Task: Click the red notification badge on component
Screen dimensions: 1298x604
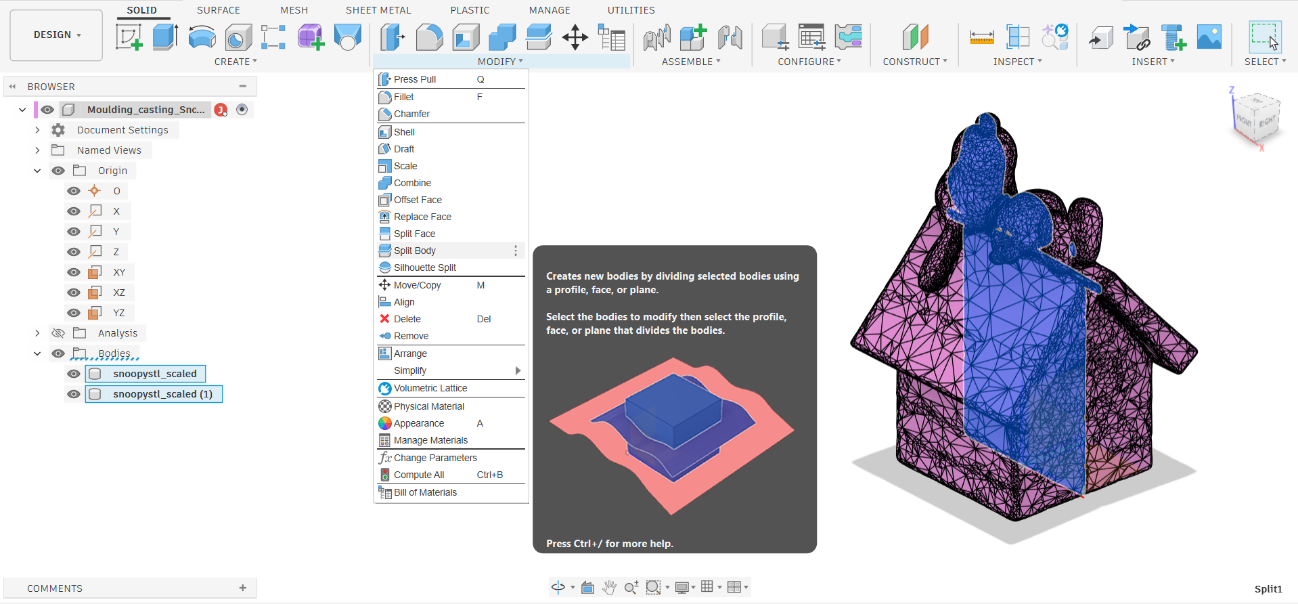Action: pos(221,109)
